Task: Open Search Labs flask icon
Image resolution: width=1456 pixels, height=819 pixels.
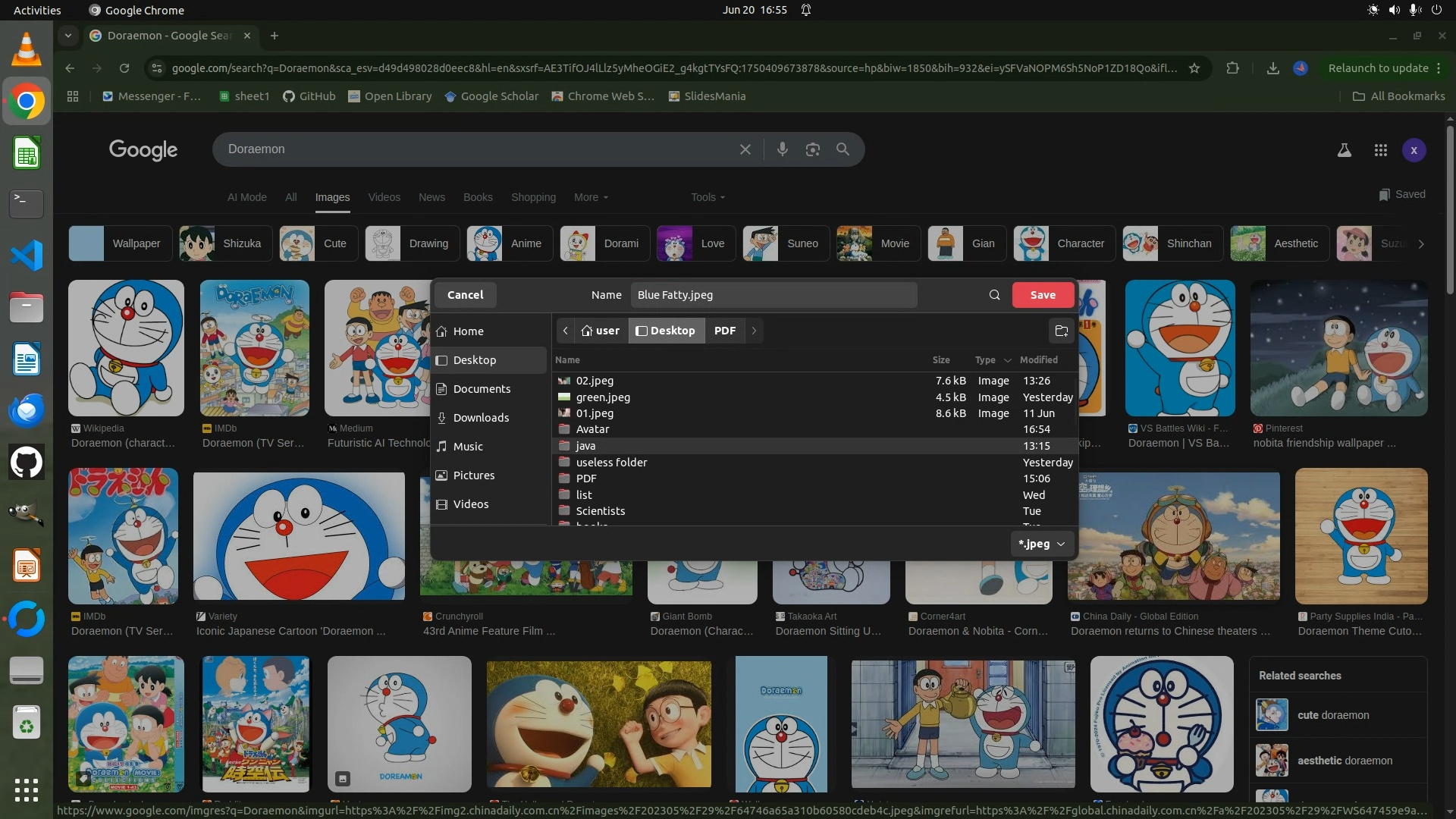Action: pos(1344,150)
